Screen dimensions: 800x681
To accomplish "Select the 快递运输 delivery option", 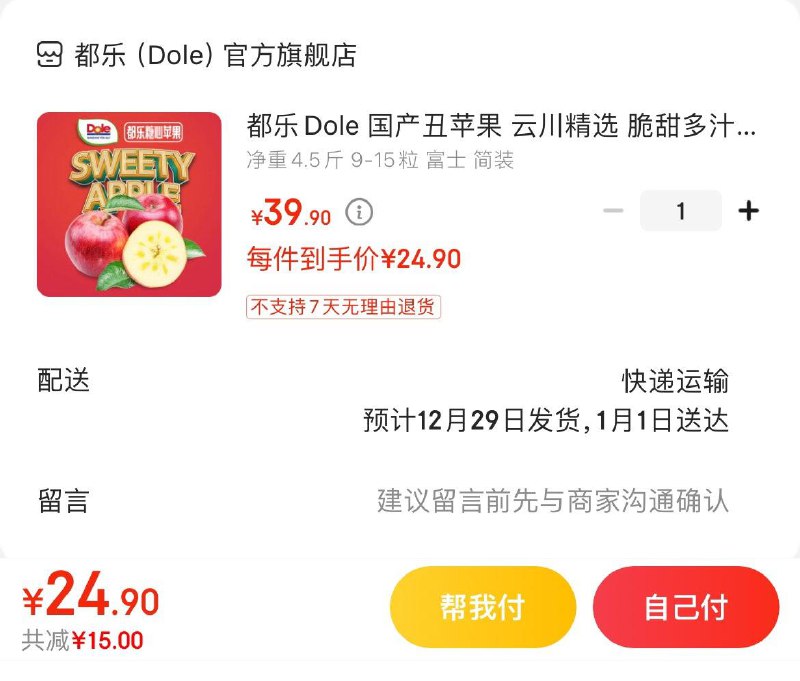I will pos(675,381).
